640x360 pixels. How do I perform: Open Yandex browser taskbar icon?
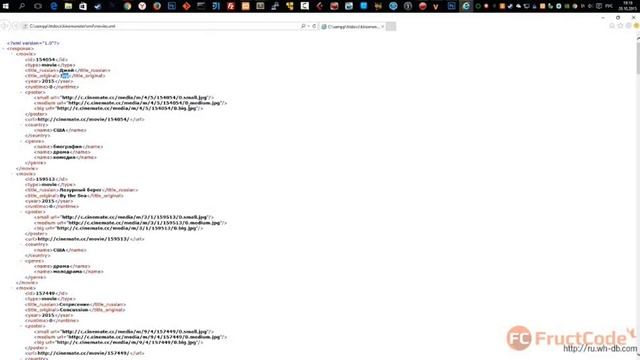[x=142, y=6]
